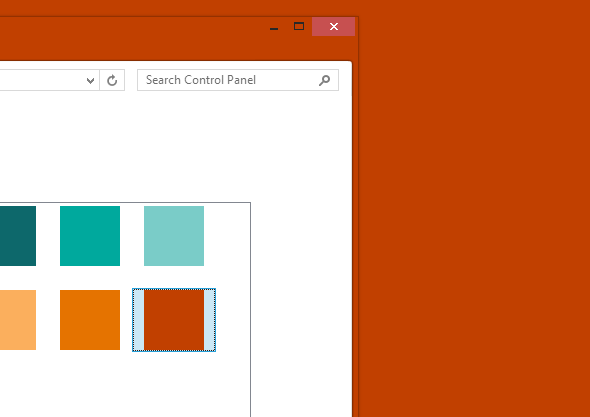Refresh the Control Panel view
Screen dimensions: 590x417
tap(112, 80)
